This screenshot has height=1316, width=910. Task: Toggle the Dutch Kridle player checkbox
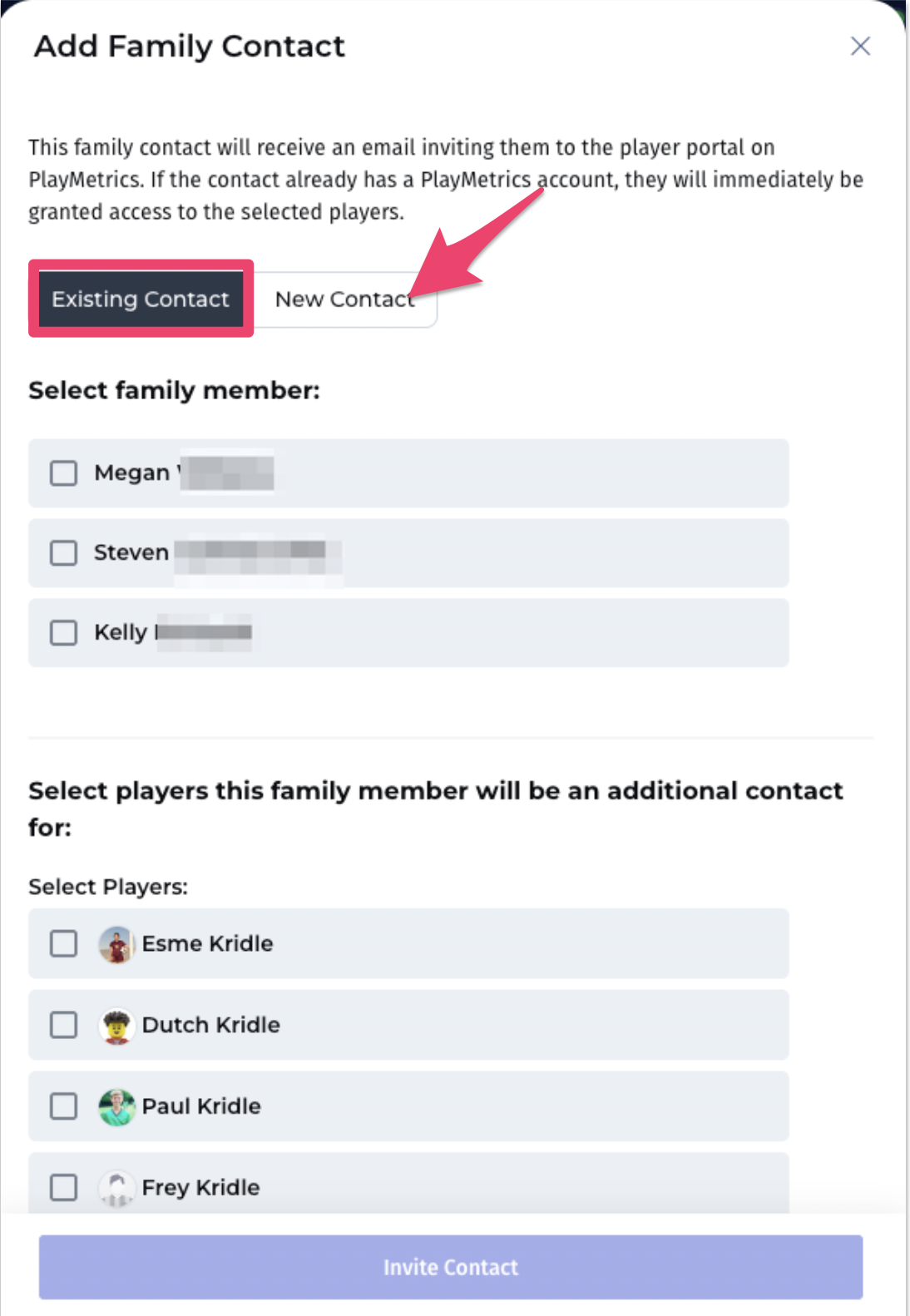63,1025
